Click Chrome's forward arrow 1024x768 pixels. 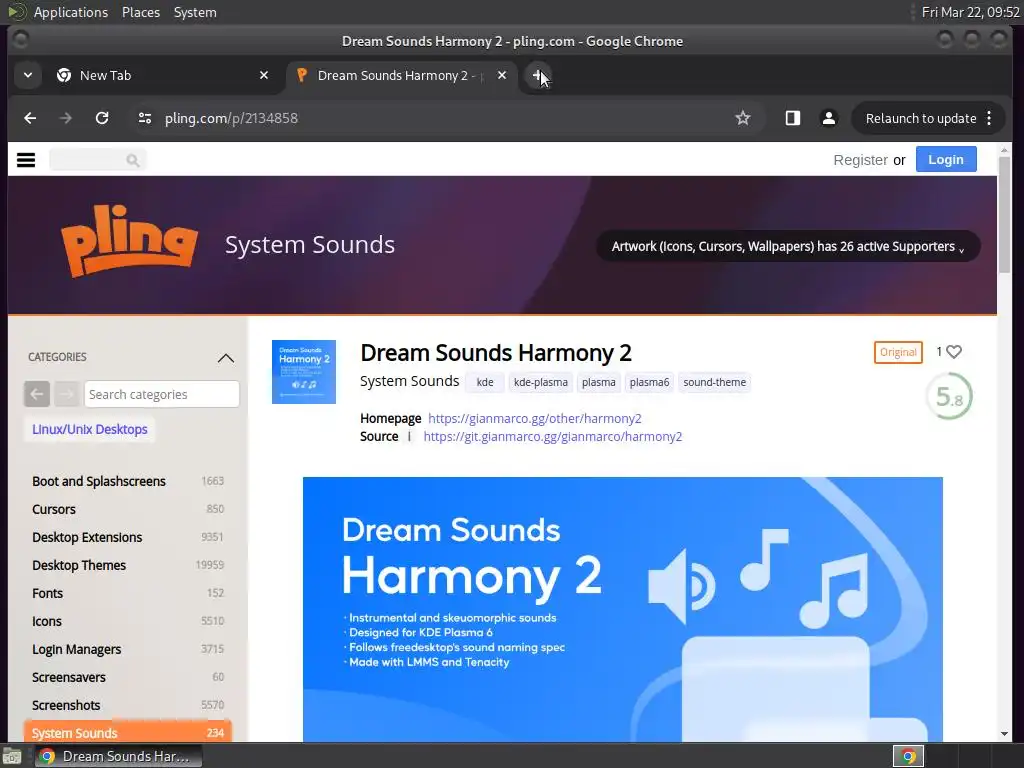click(65, 118)
